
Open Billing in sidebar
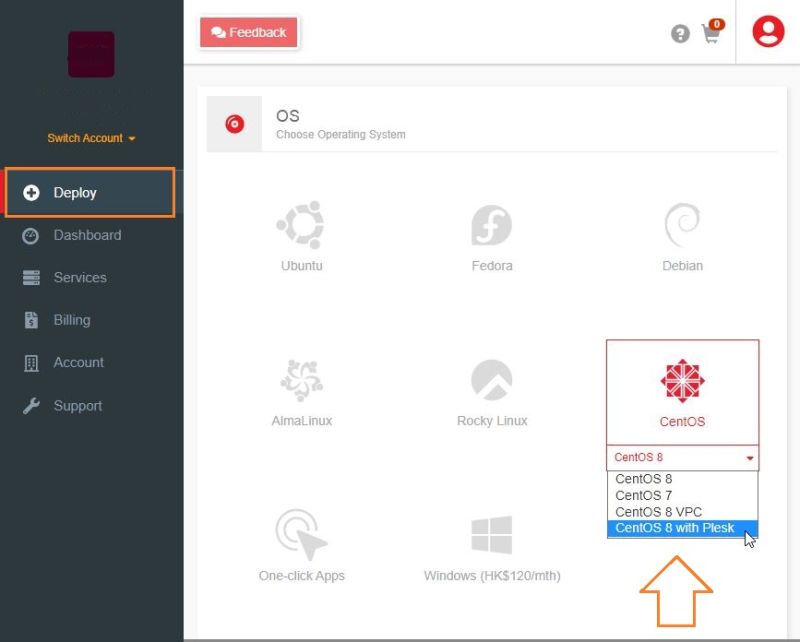(72, 320)
